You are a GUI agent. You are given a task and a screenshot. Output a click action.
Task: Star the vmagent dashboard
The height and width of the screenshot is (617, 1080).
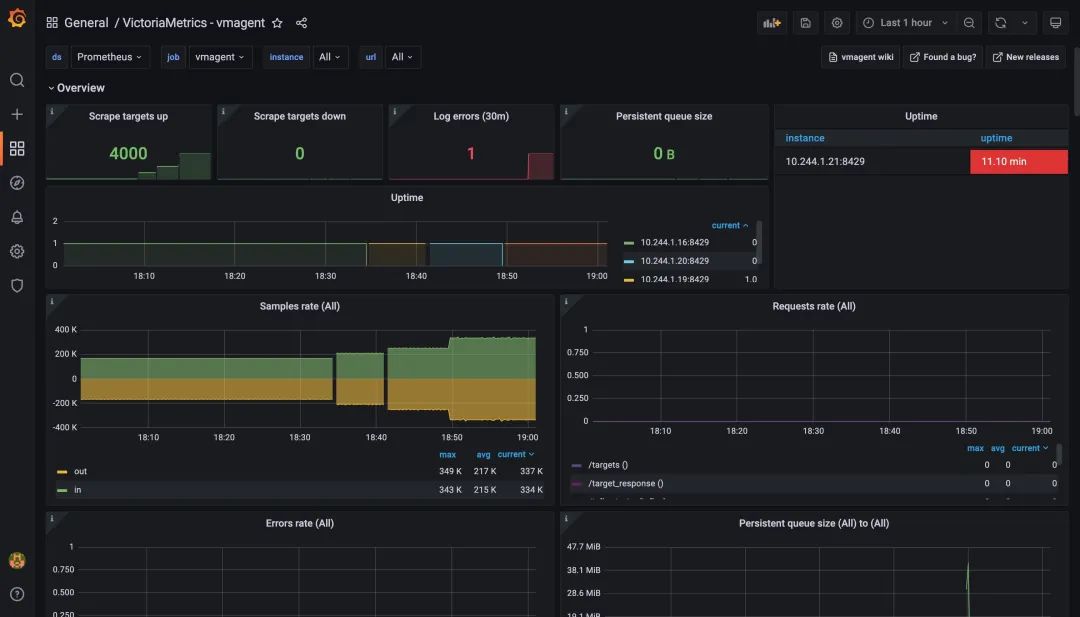point(277,23)
